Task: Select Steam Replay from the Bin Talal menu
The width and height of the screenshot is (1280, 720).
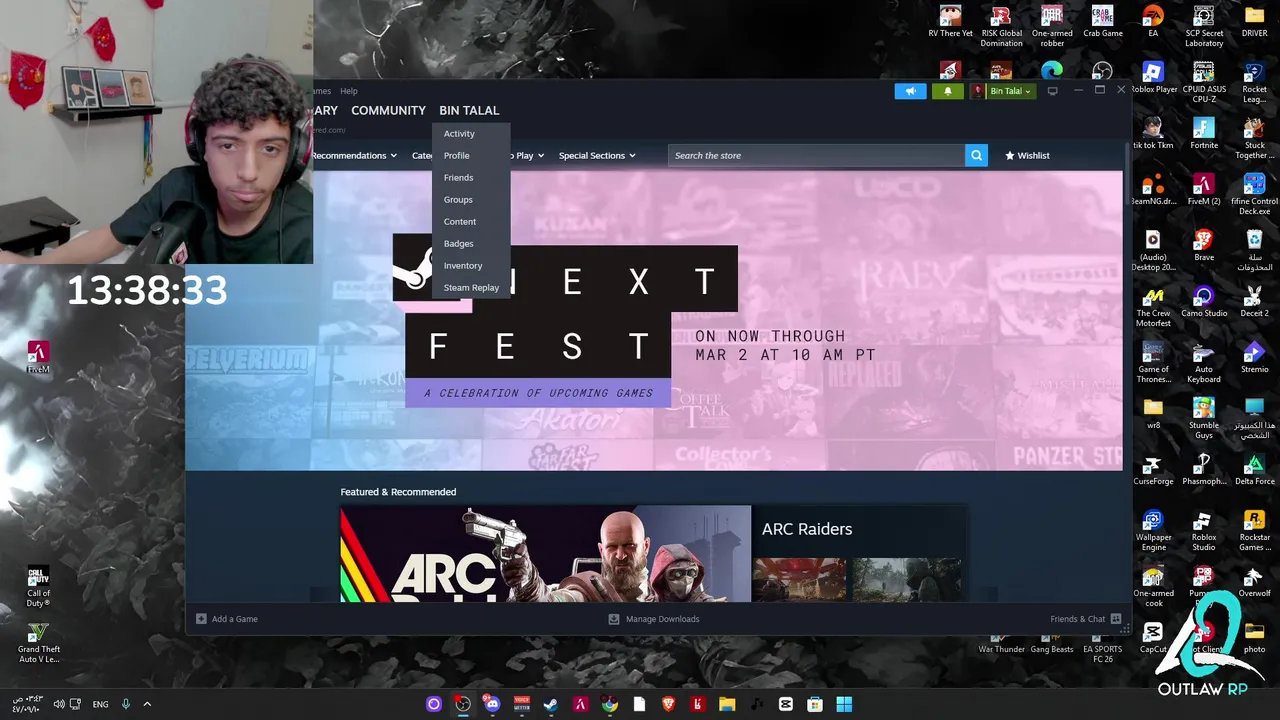Action: [x=471, y=287]
